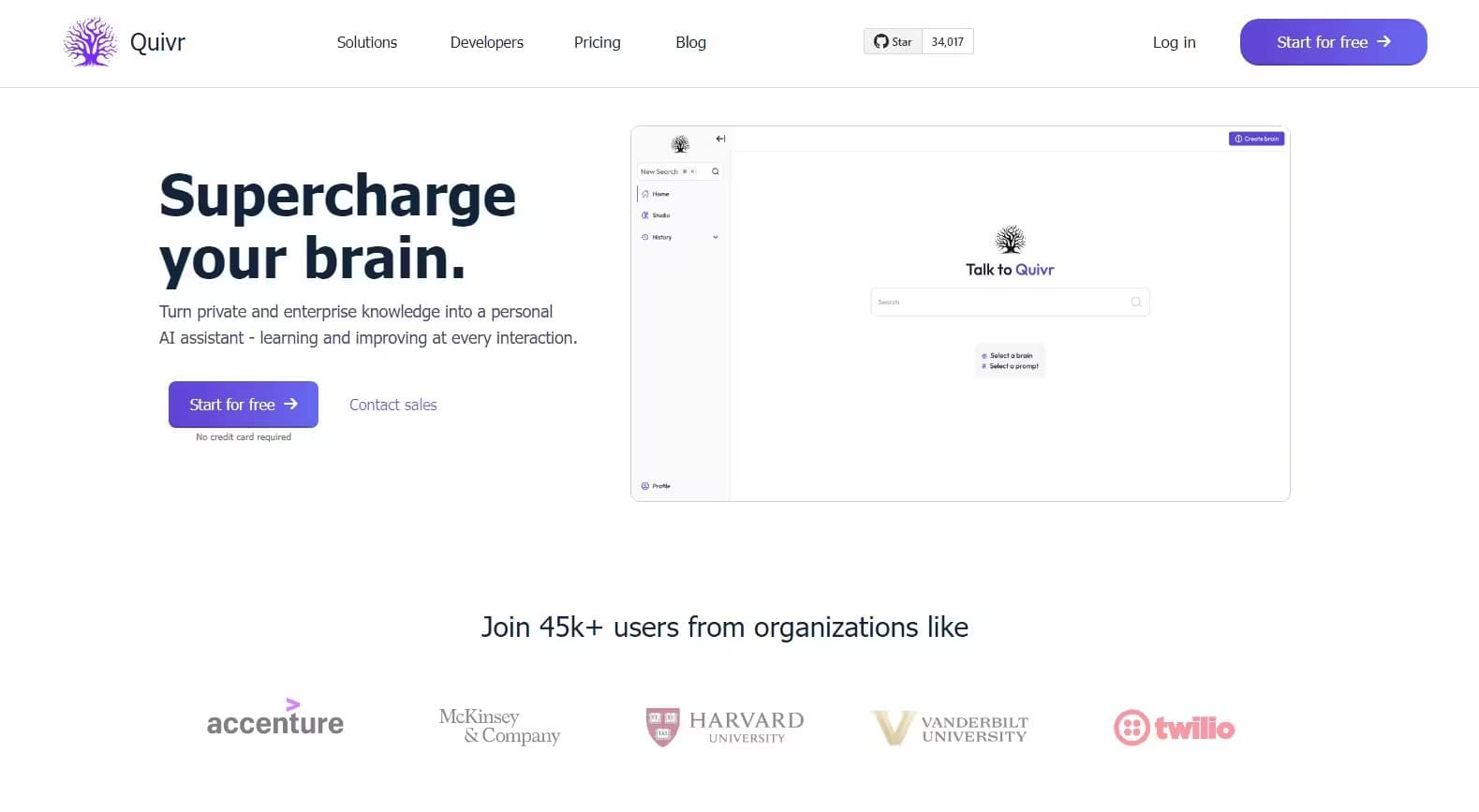1479x812 pixels.
Task: Click the purple Quivr tree logo
Action: pyautogui.click(x=90, y=42)
